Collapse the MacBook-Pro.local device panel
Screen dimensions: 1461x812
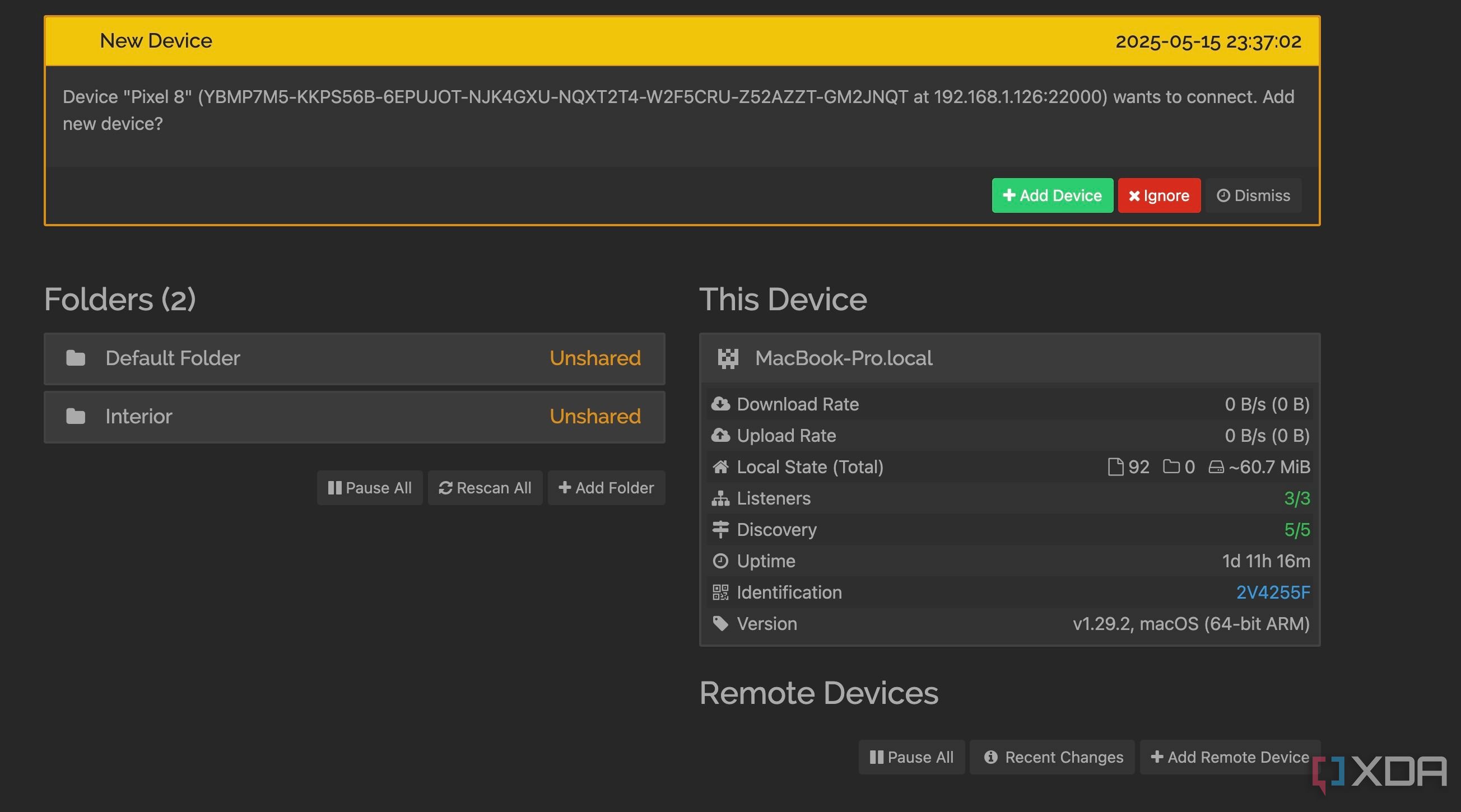(1009, 358)
